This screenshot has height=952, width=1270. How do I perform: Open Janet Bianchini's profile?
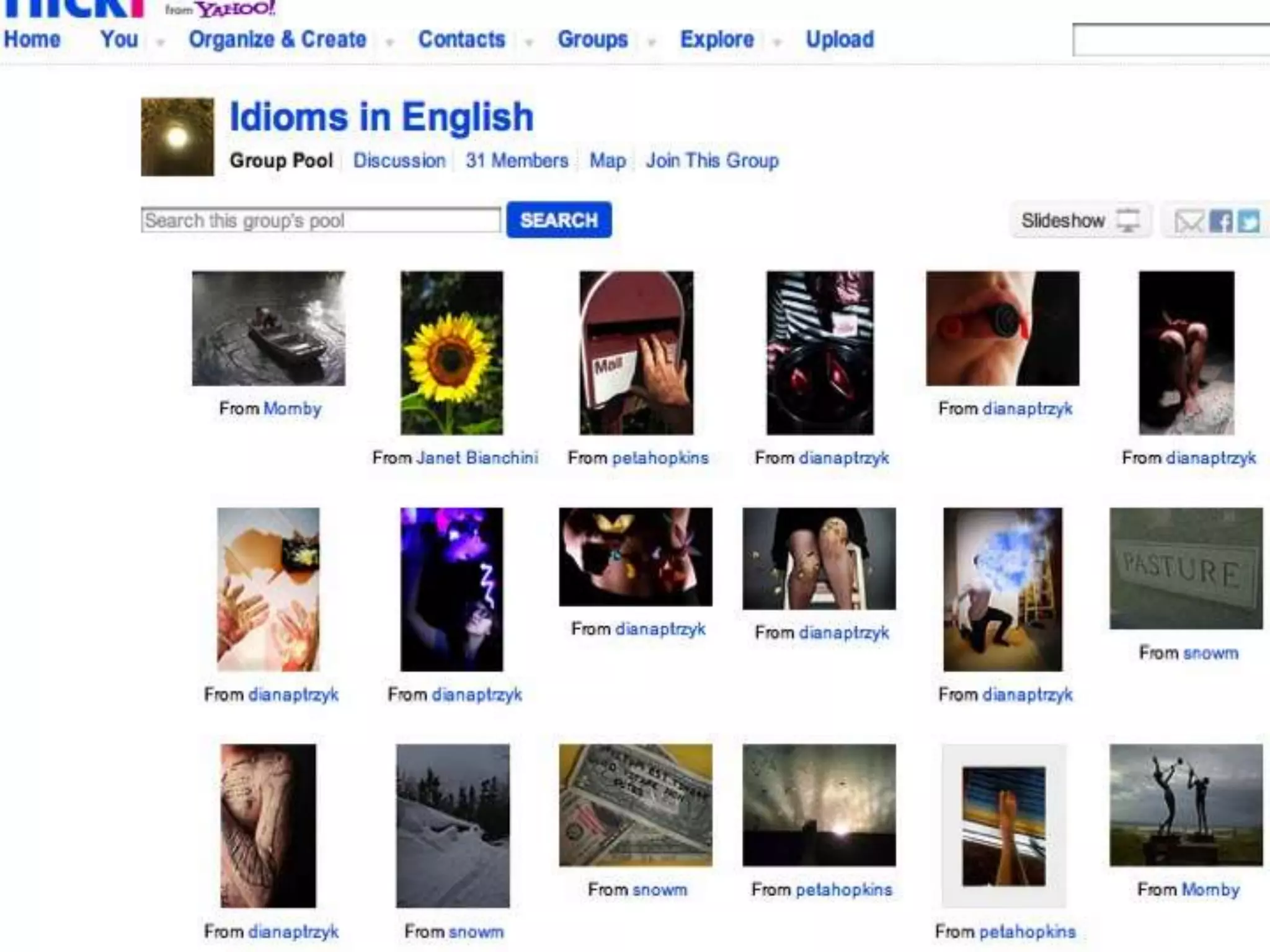(x=477, y=457)
